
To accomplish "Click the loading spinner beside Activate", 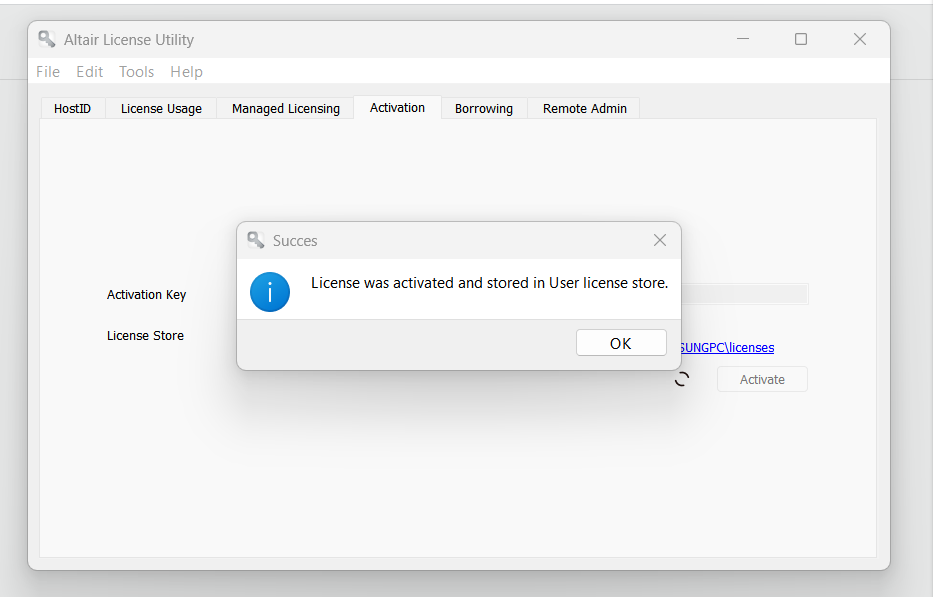I will tap(682, 379).
